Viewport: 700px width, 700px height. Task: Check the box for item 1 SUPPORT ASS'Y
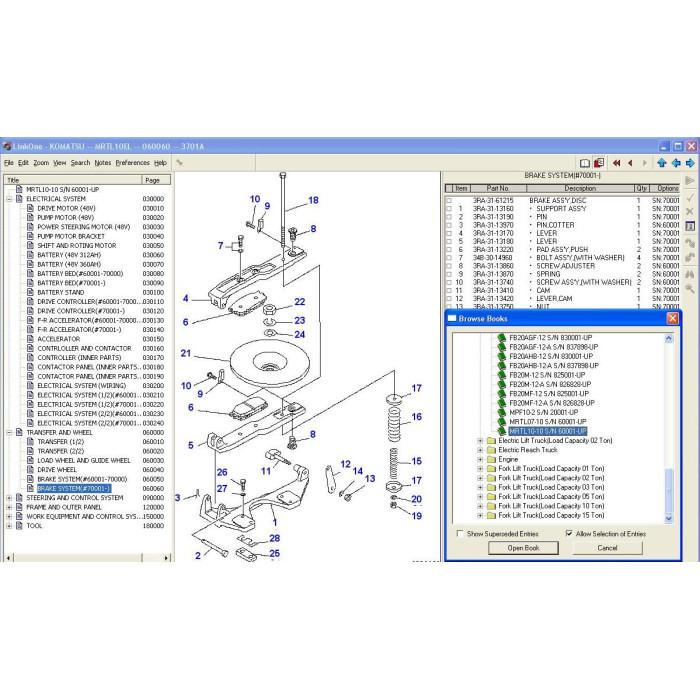(449, 209)
